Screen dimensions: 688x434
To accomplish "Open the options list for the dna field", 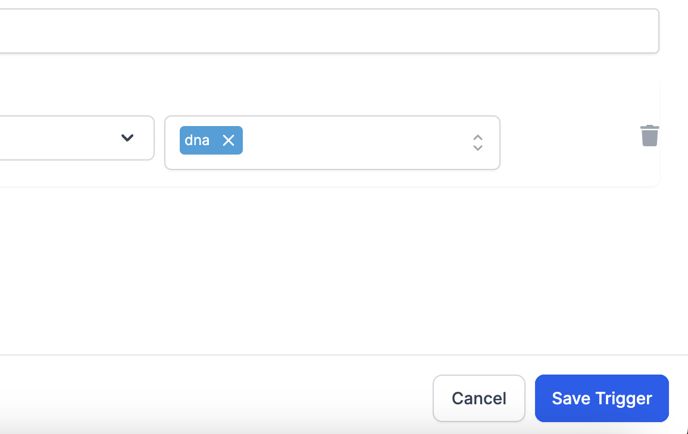I will click(x=478, y=143).
